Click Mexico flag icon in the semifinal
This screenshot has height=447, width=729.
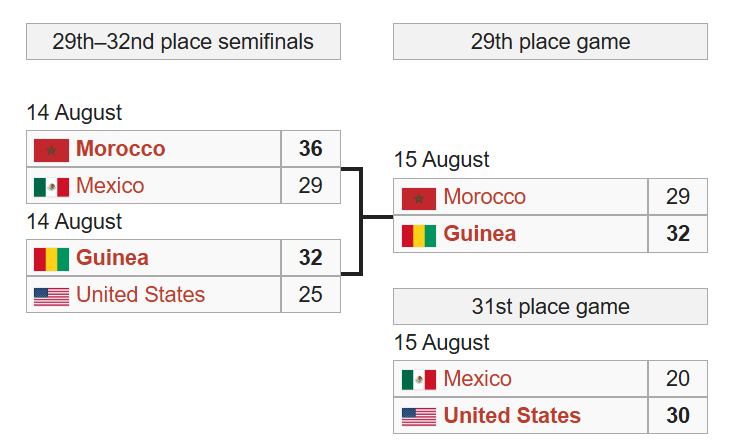pyautogui.click(x=52, y=187)
